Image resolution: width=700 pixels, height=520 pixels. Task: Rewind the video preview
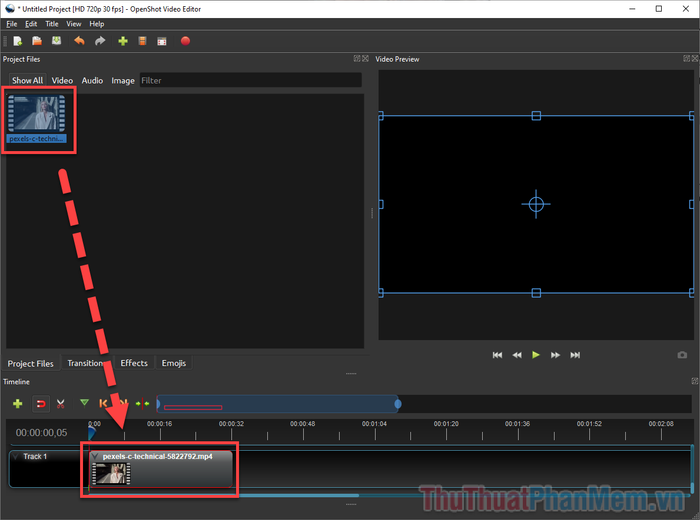(517, 355)
